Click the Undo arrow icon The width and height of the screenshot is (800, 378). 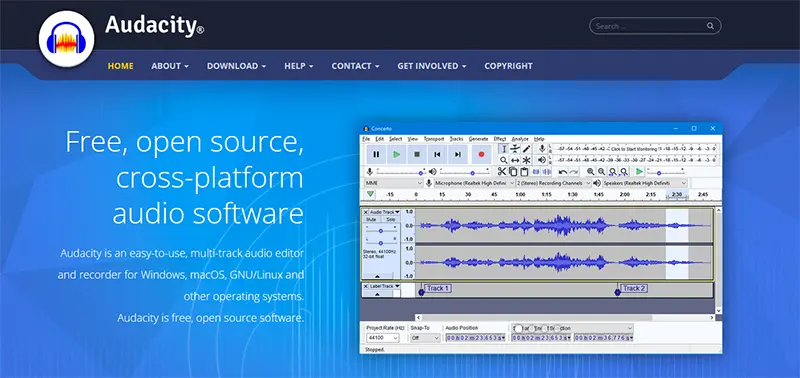coord(563,172)
